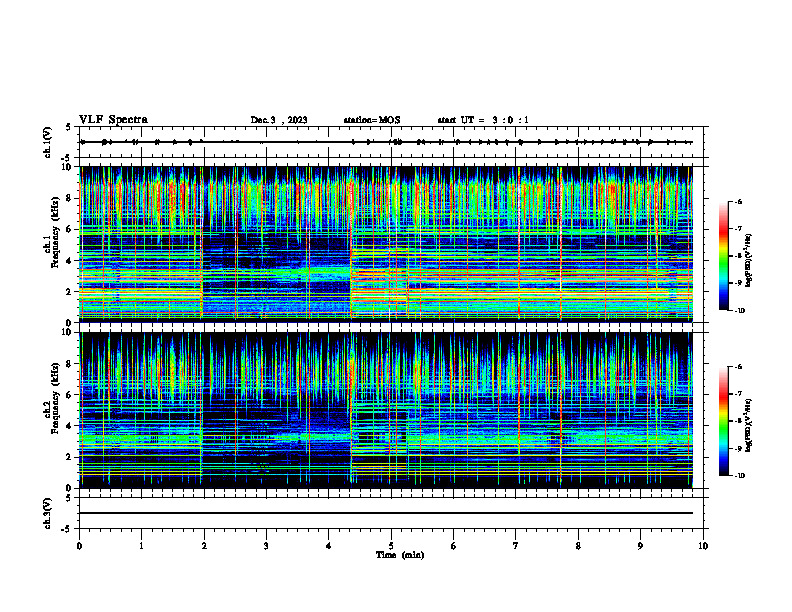The image size is (792, 612).
Task: Click the ch.1 spectrogram color bar
Action: (x=724, y=256)
